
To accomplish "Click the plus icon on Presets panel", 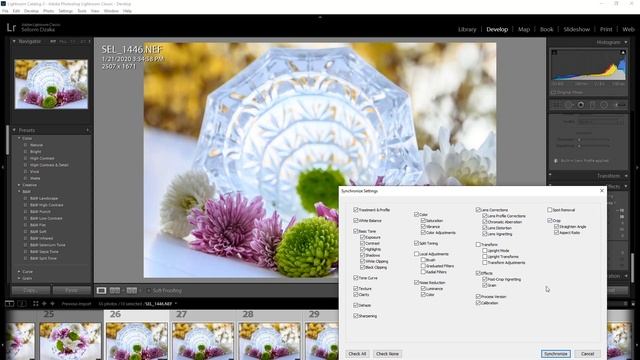I will point(87,130).
